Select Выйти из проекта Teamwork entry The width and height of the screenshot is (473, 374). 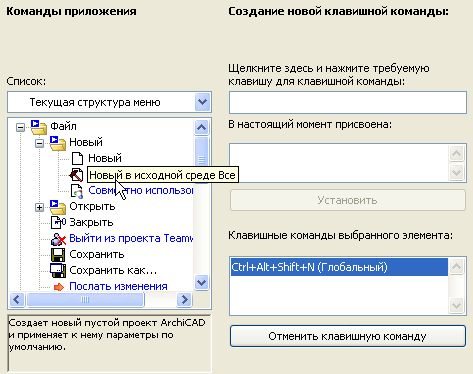[131, 239]
